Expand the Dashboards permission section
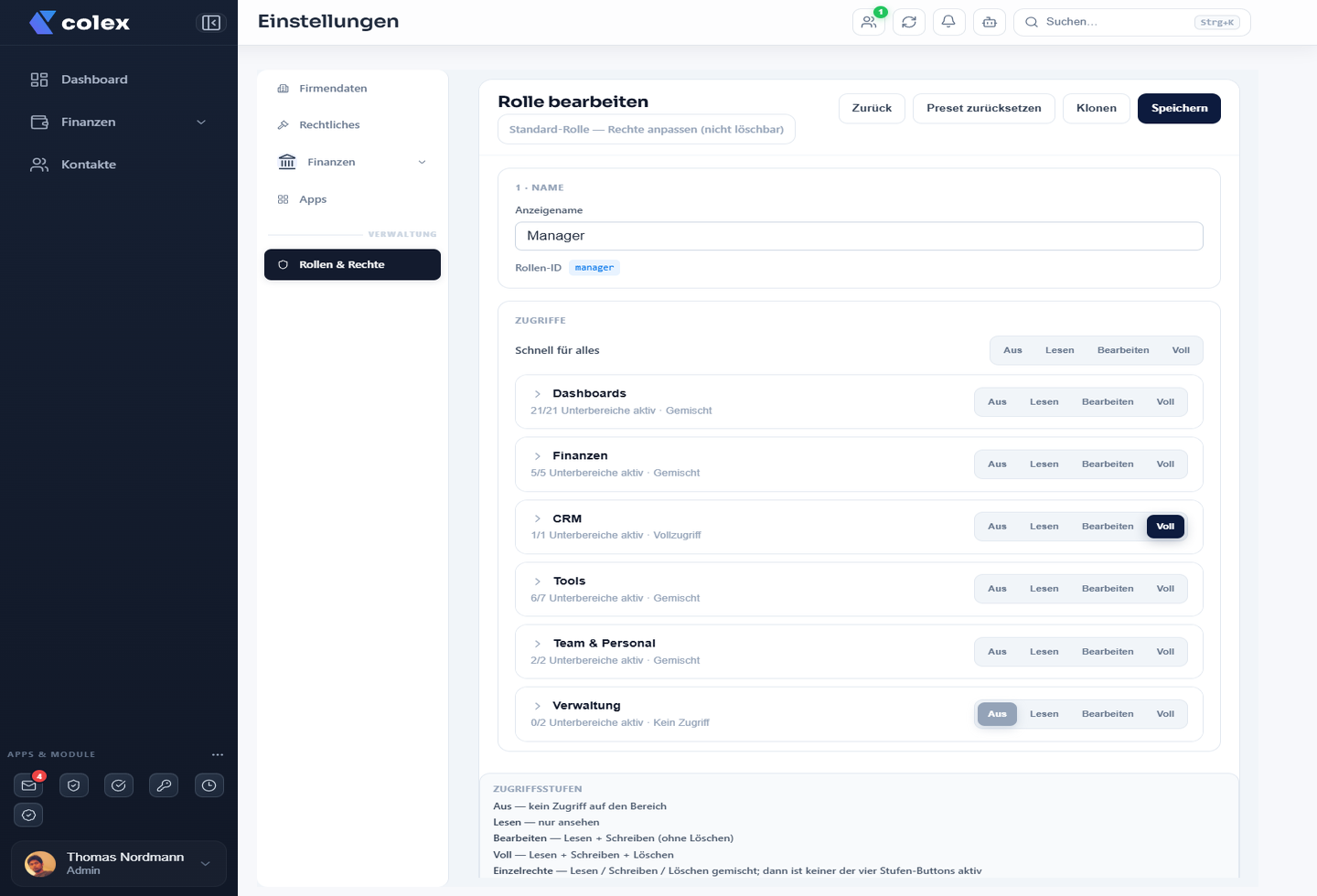The height and width of the screenshot is (896, 1317). tap(538, 394)
